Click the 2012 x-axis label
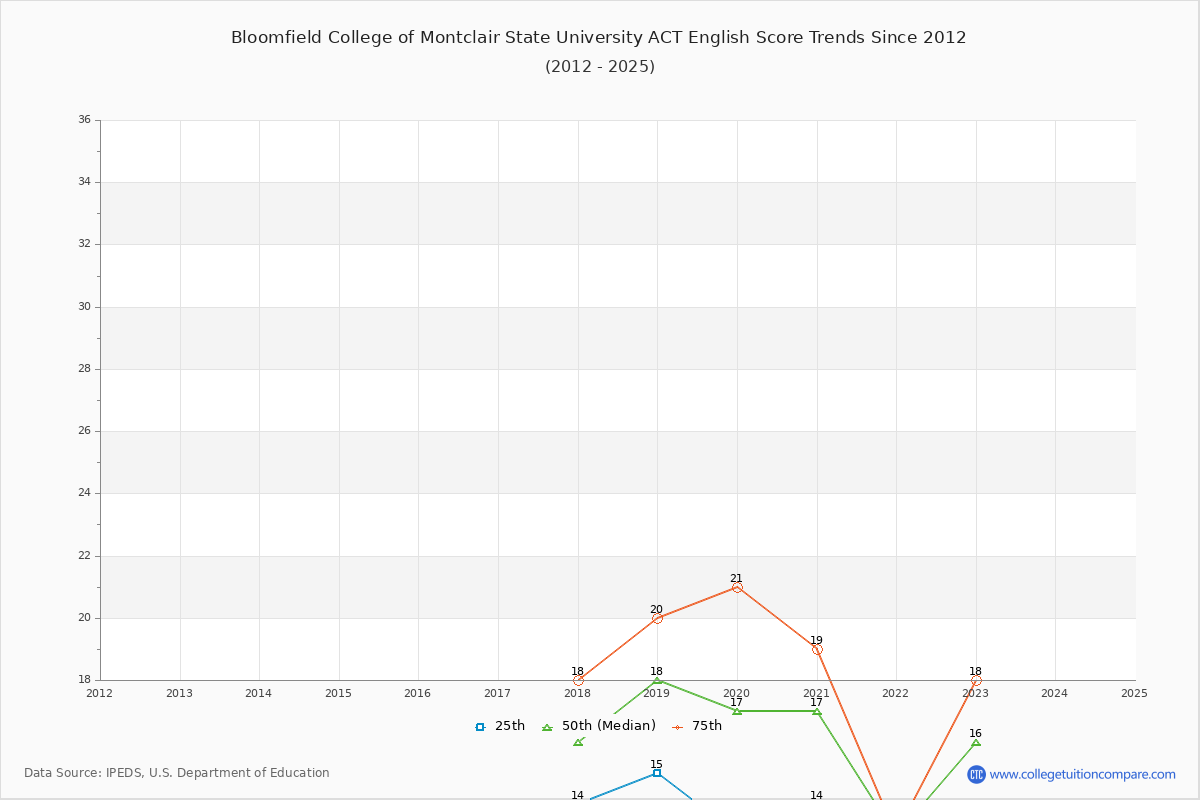1200x800 pixels. tap(100, 693)
